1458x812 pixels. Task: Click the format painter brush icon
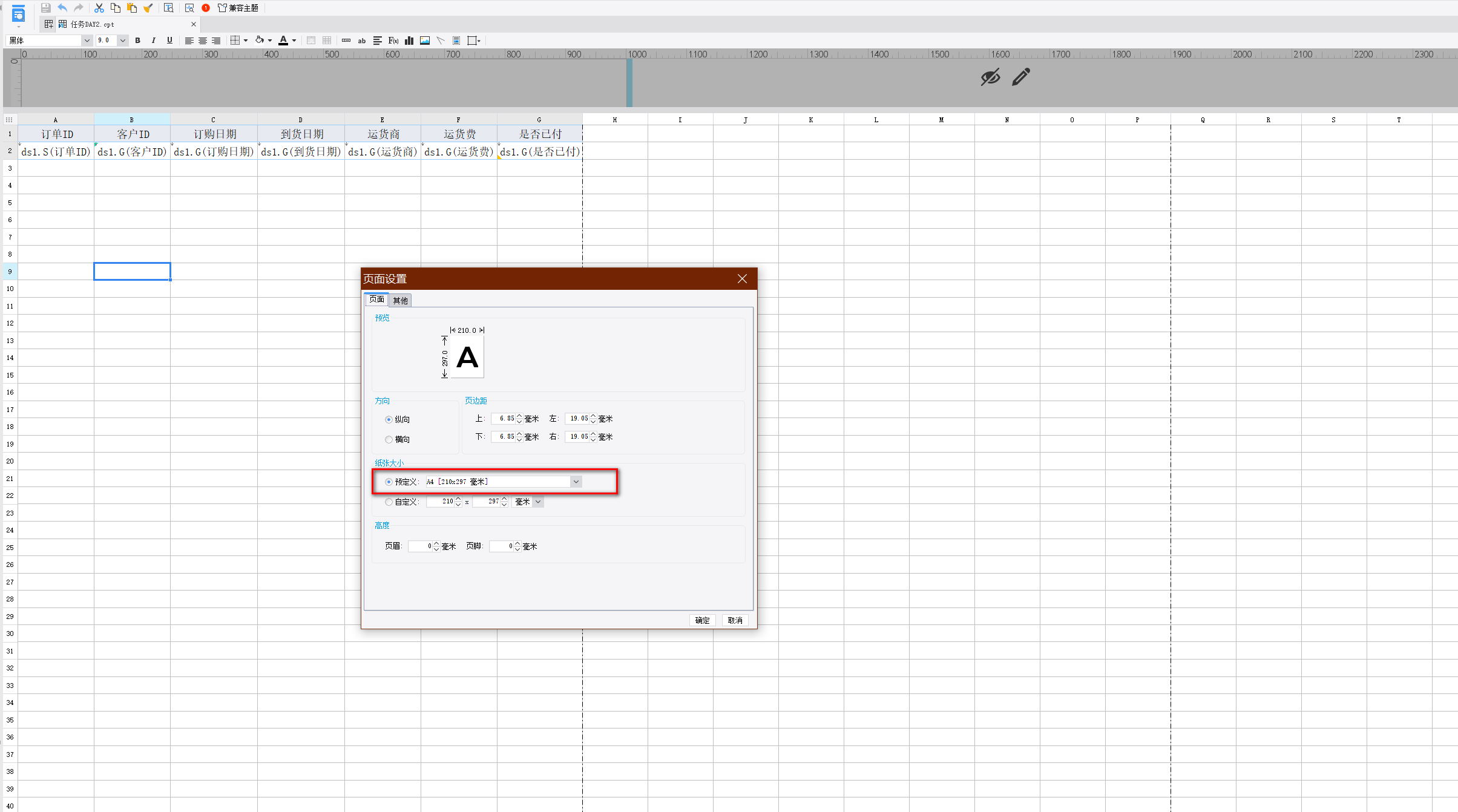coord(148,8)
